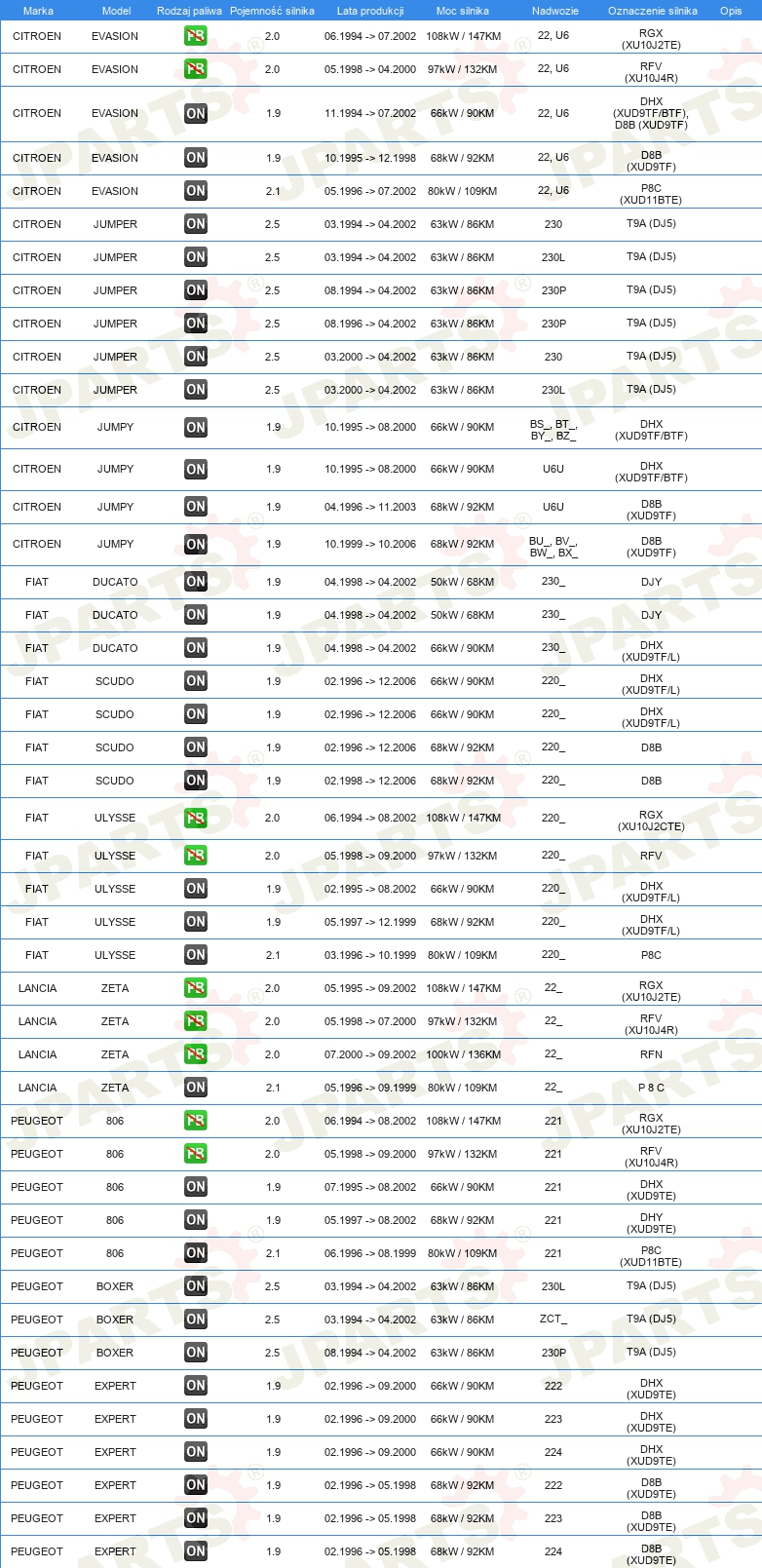Screen dimensions: 762x1568
Task: Click the Oznaczenie silnika column header
Action: pos(653,11)
